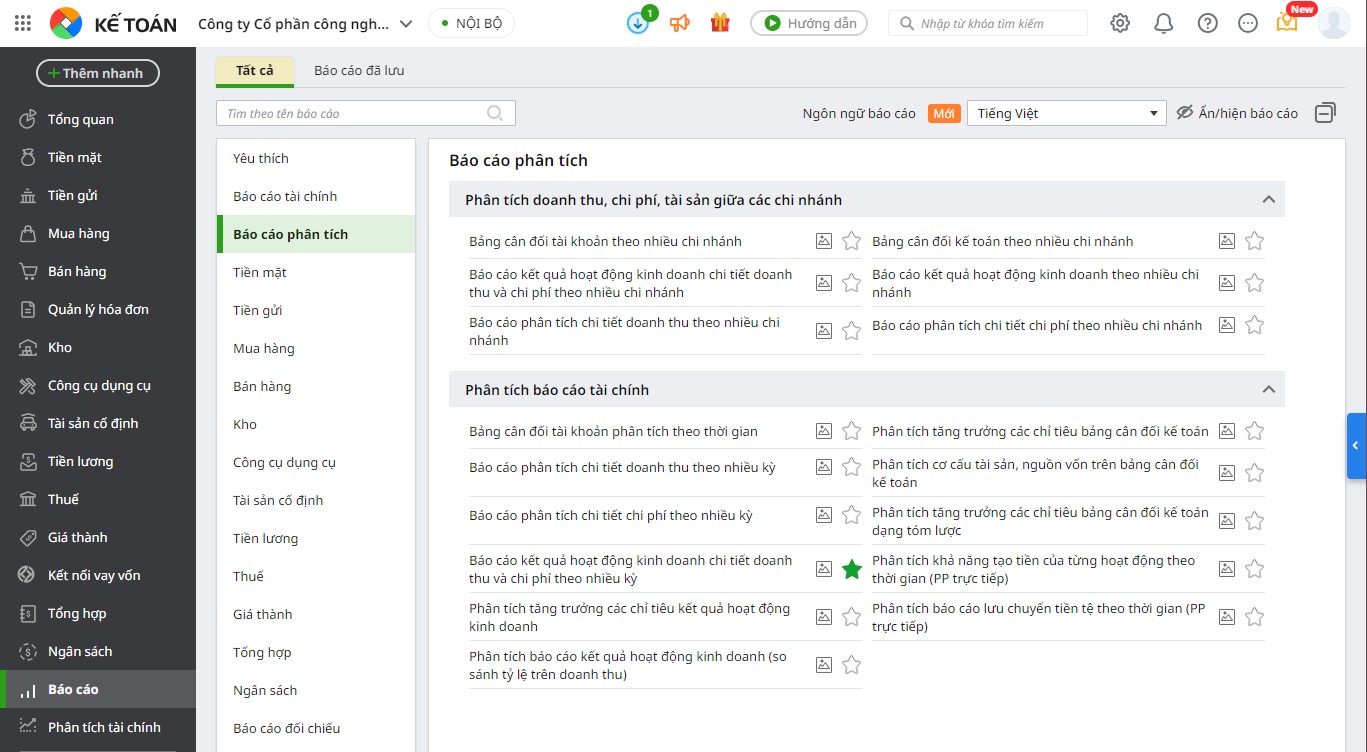This screenshot has width=1367, height=752.
Task: Select Báo cáo tài chính category
Action: [x=316, y=196]
